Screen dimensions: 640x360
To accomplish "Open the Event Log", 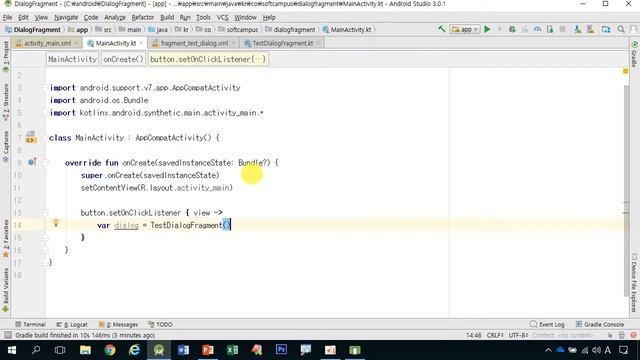I will tap(547, 324).
